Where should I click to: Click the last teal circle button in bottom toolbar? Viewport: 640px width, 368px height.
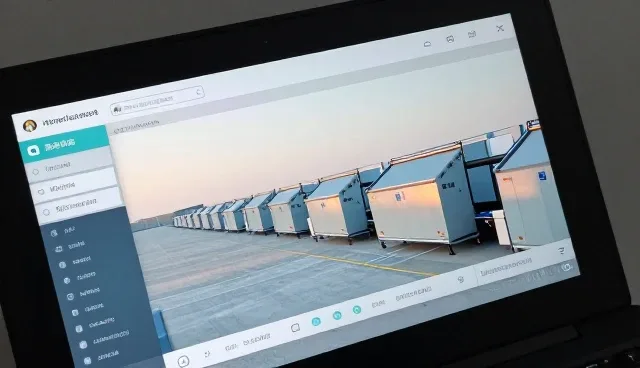[x=357, y=310]
